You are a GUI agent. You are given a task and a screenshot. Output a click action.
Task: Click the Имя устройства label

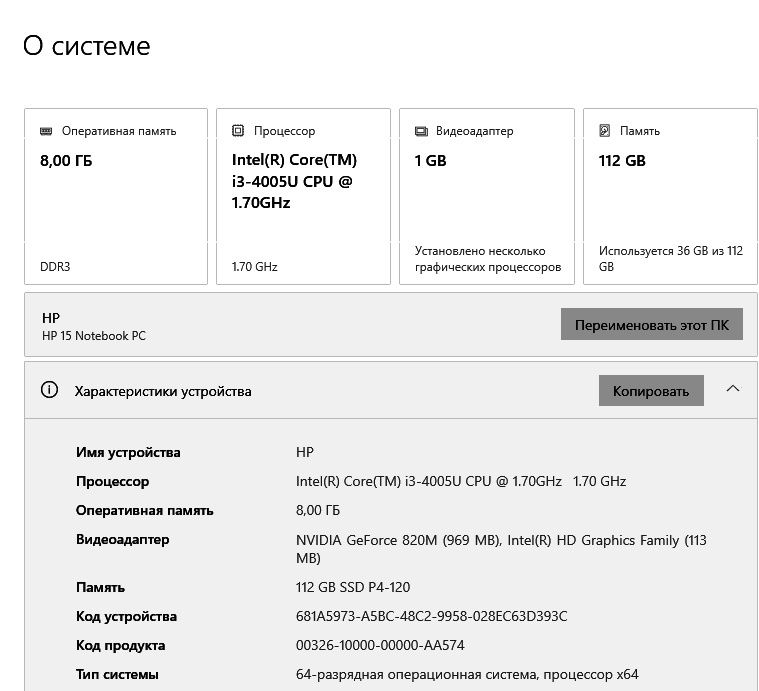coord(128,452)
